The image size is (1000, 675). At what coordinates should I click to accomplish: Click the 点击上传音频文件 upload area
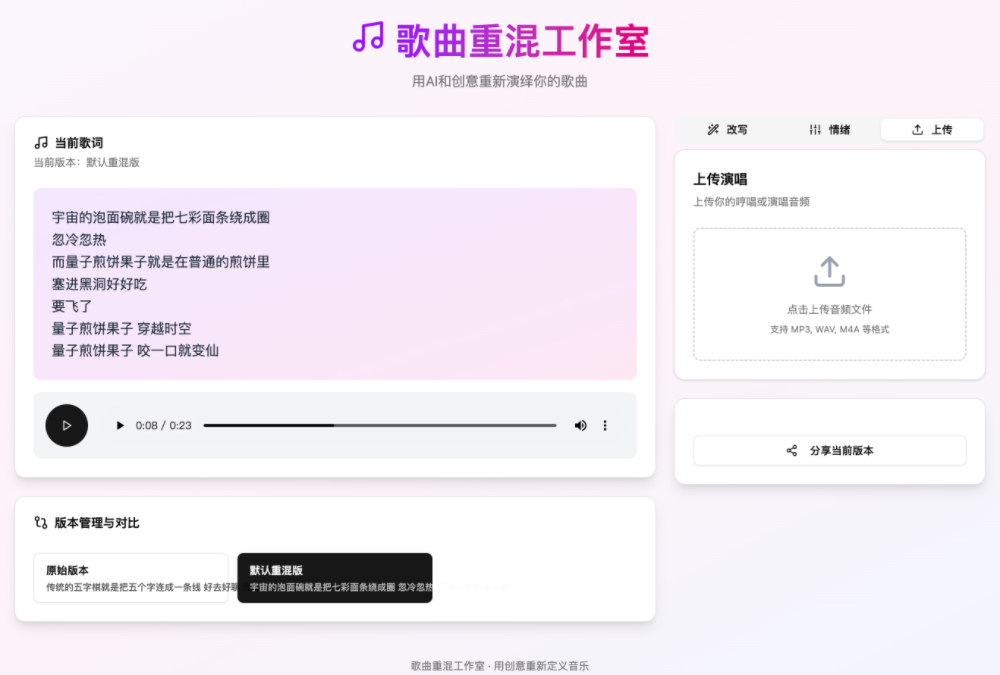pyautogui.click(x=829, y=296)
